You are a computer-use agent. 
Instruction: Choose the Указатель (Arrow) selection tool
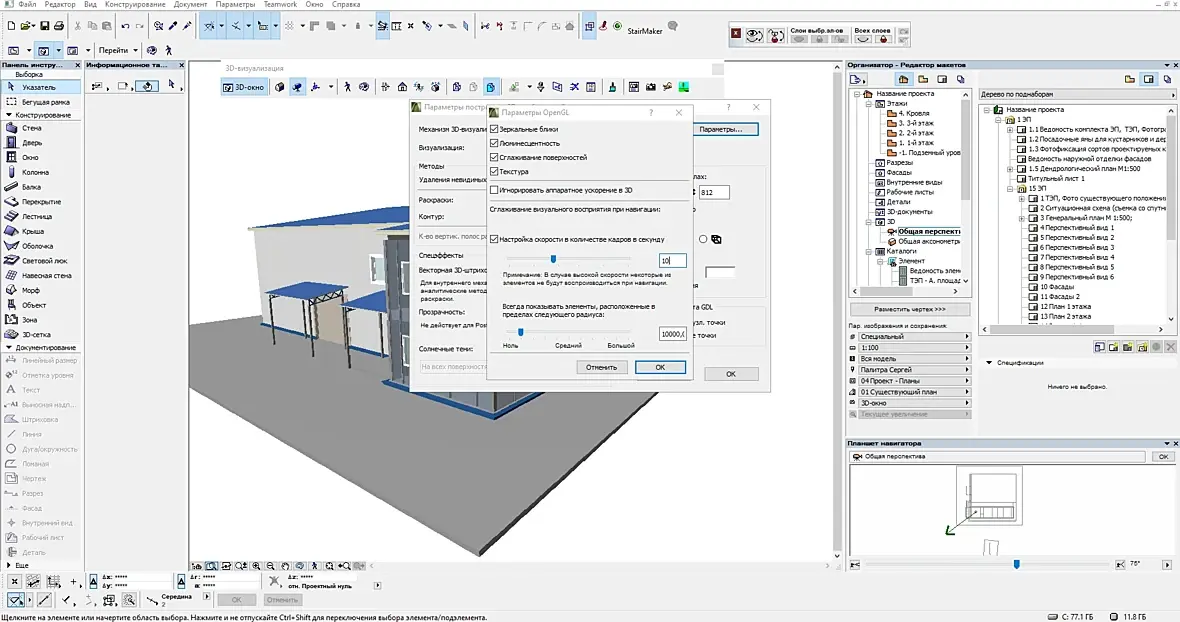[38, 87]
